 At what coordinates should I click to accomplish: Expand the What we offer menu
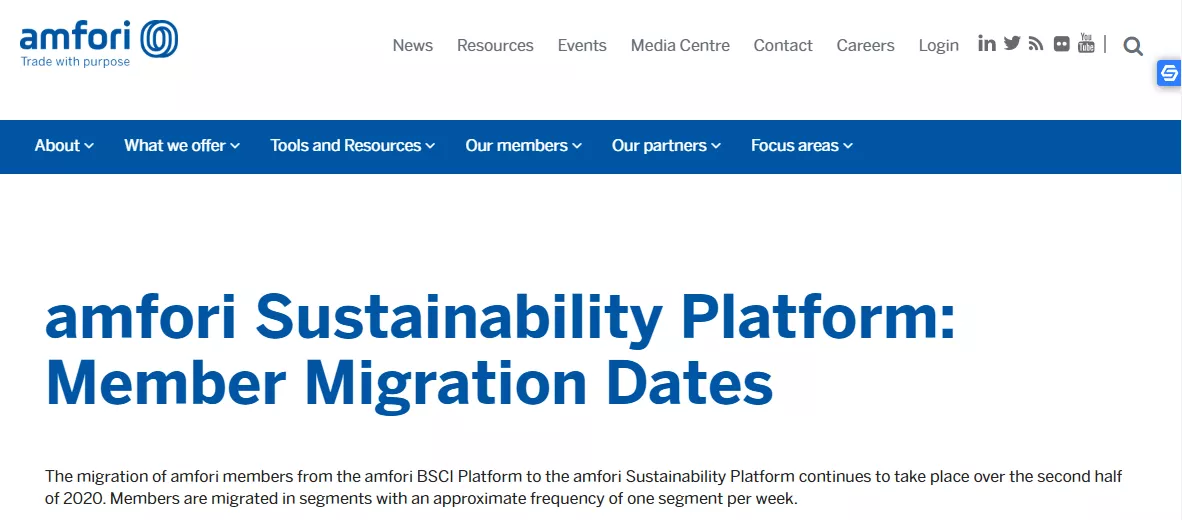[x=182, y=145]
